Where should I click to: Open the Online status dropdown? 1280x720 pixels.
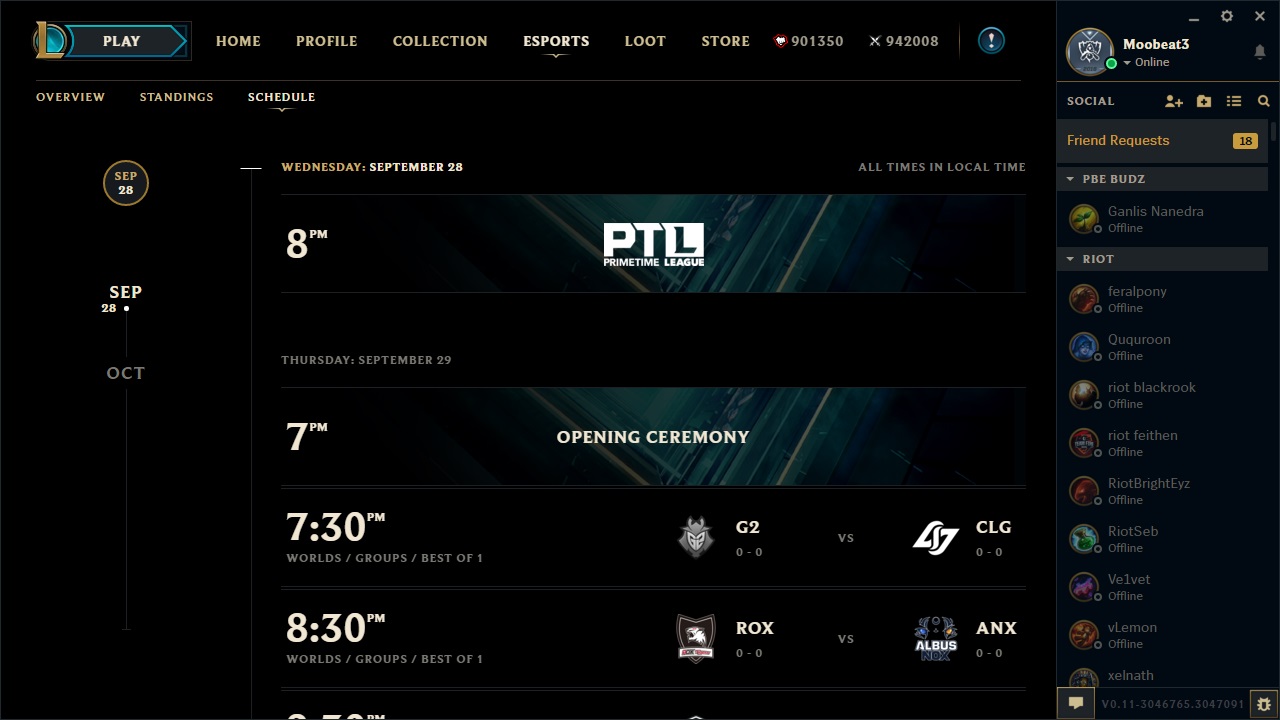pyautogui.click(x=1146, y=62)
